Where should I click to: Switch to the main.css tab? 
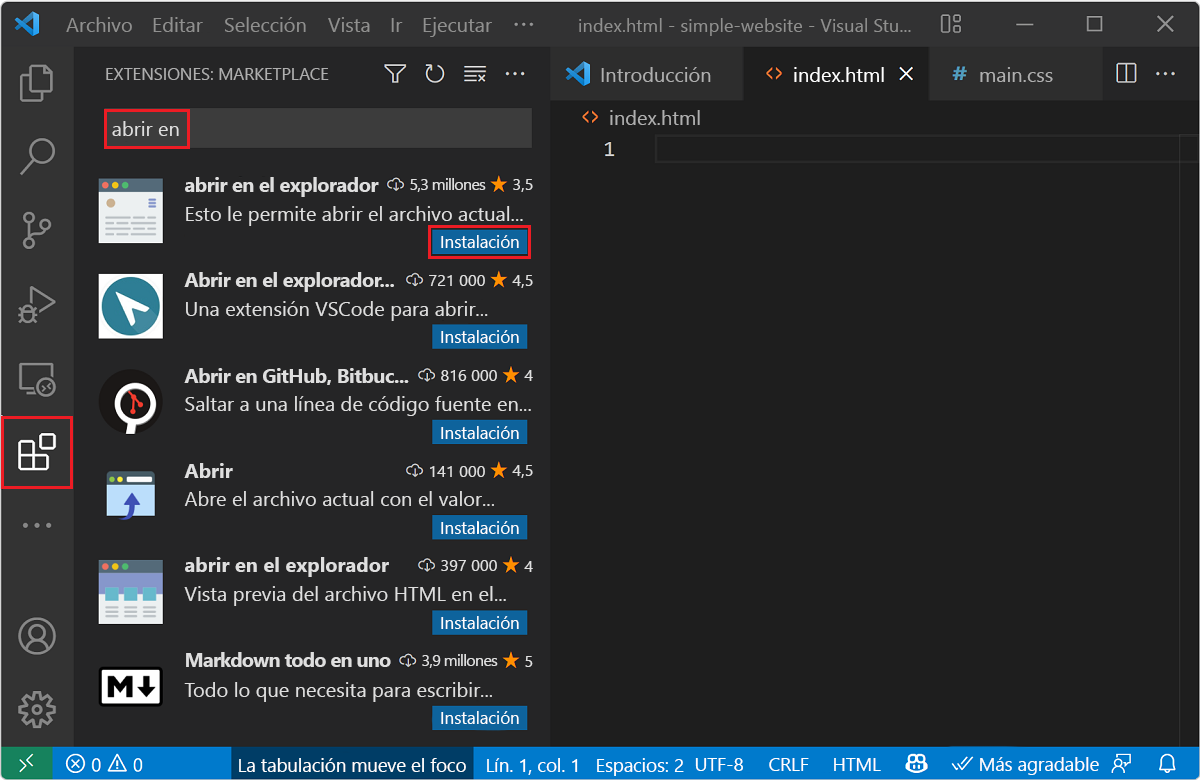tap(1014, 74)
